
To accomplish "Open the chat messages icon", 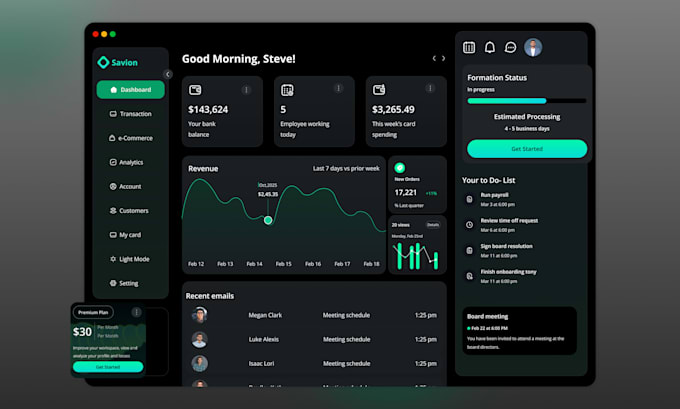I will 510,47.
